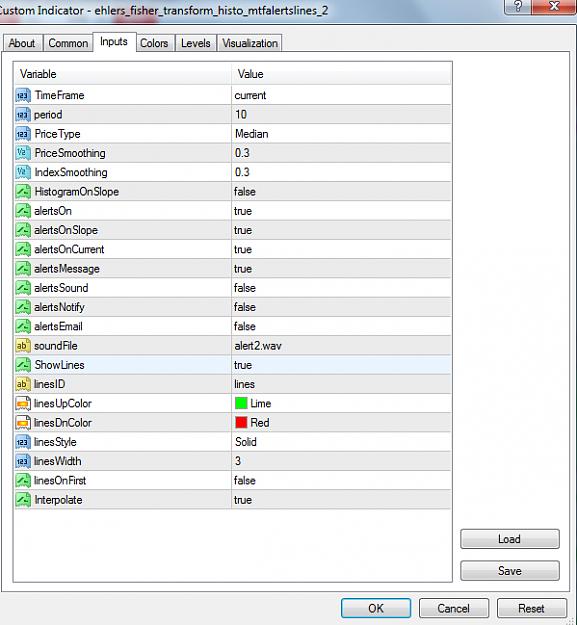Click the integer icon beside TimeFrame

click(23, 95)
